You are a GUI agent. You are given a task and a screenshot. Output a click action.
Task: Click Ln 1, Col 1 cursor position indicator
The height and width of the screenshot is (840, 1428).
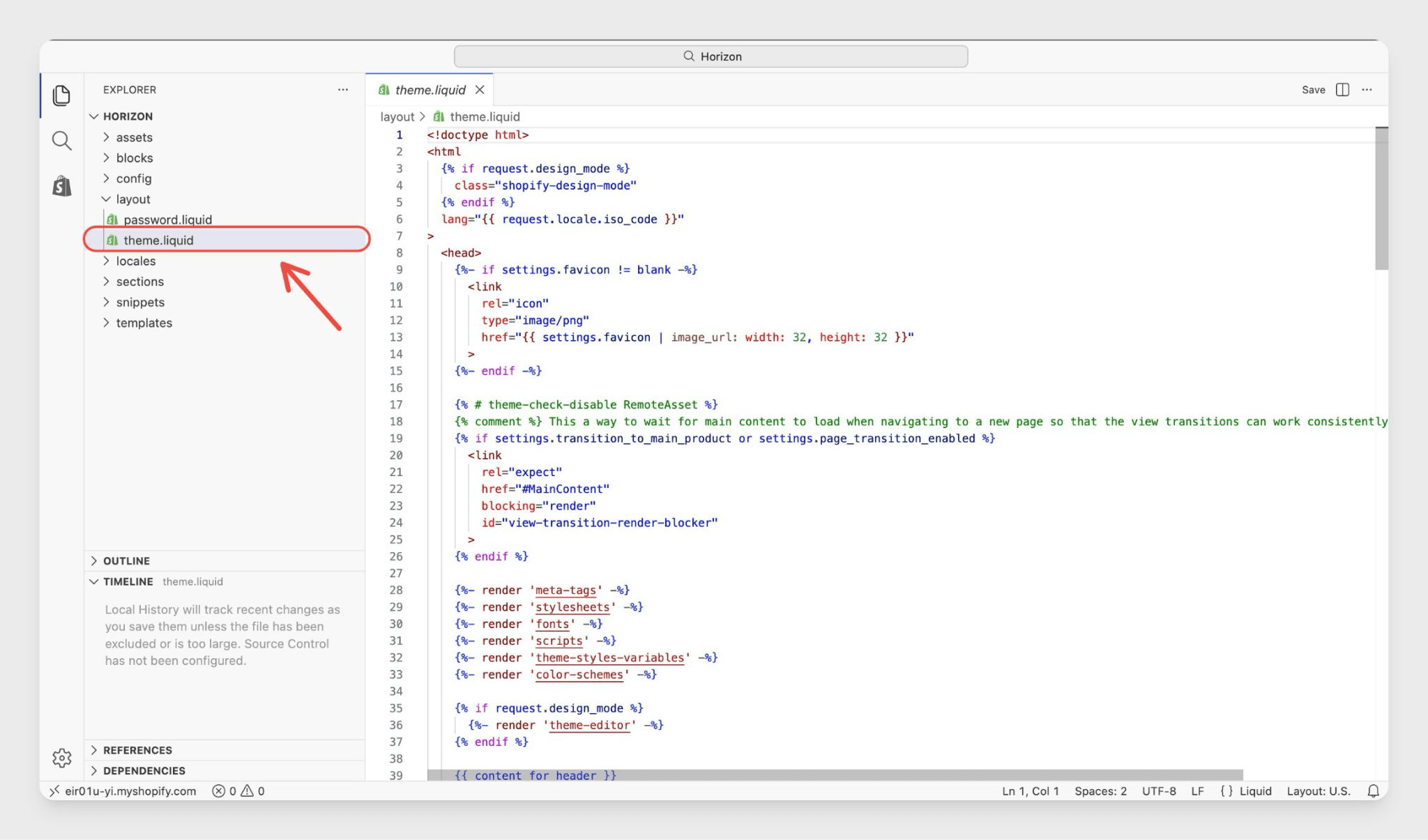click(x=1030, y=791)
